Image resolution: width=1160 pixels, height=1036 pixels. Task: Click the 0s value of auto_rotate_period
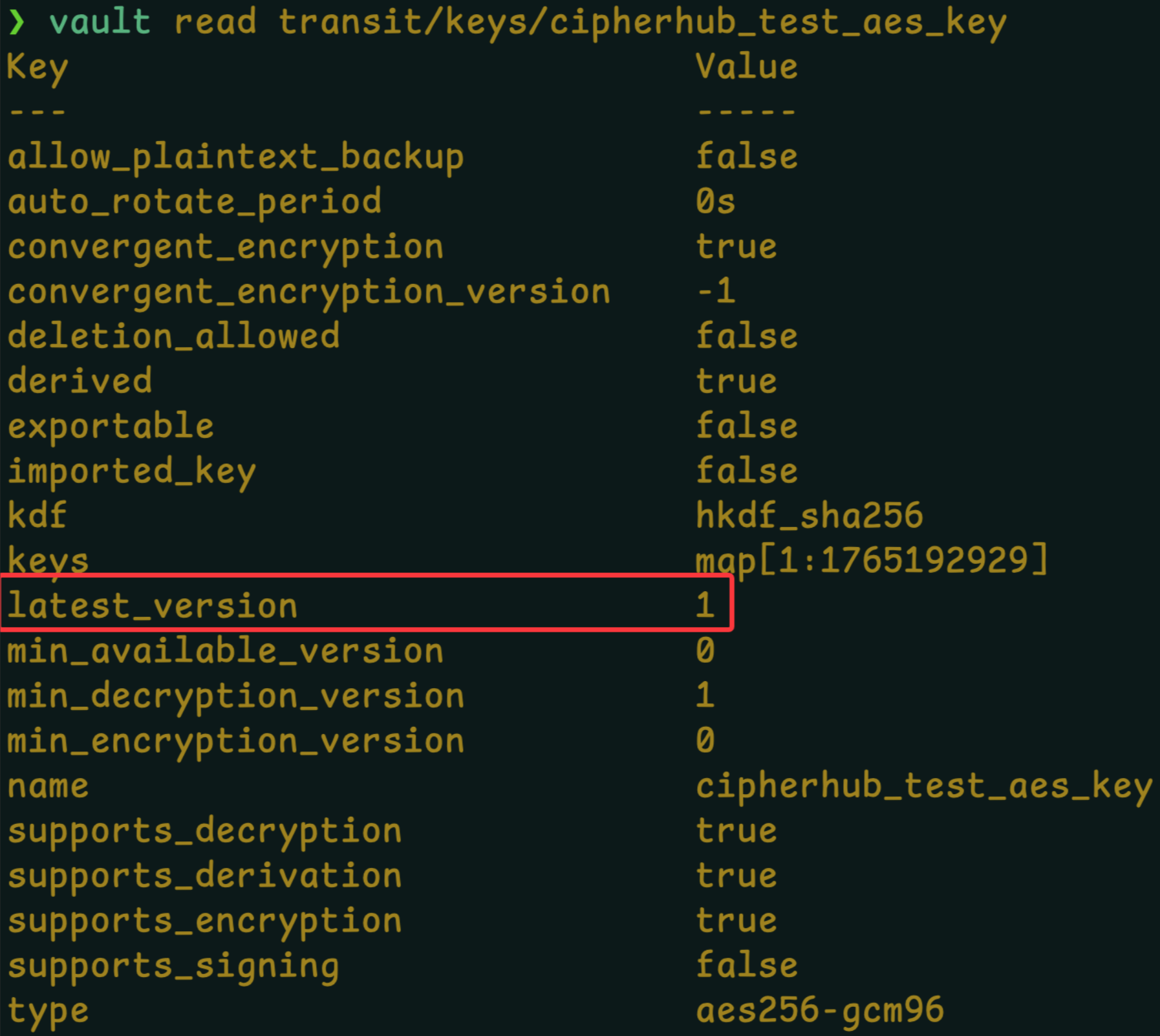[715, 202]
